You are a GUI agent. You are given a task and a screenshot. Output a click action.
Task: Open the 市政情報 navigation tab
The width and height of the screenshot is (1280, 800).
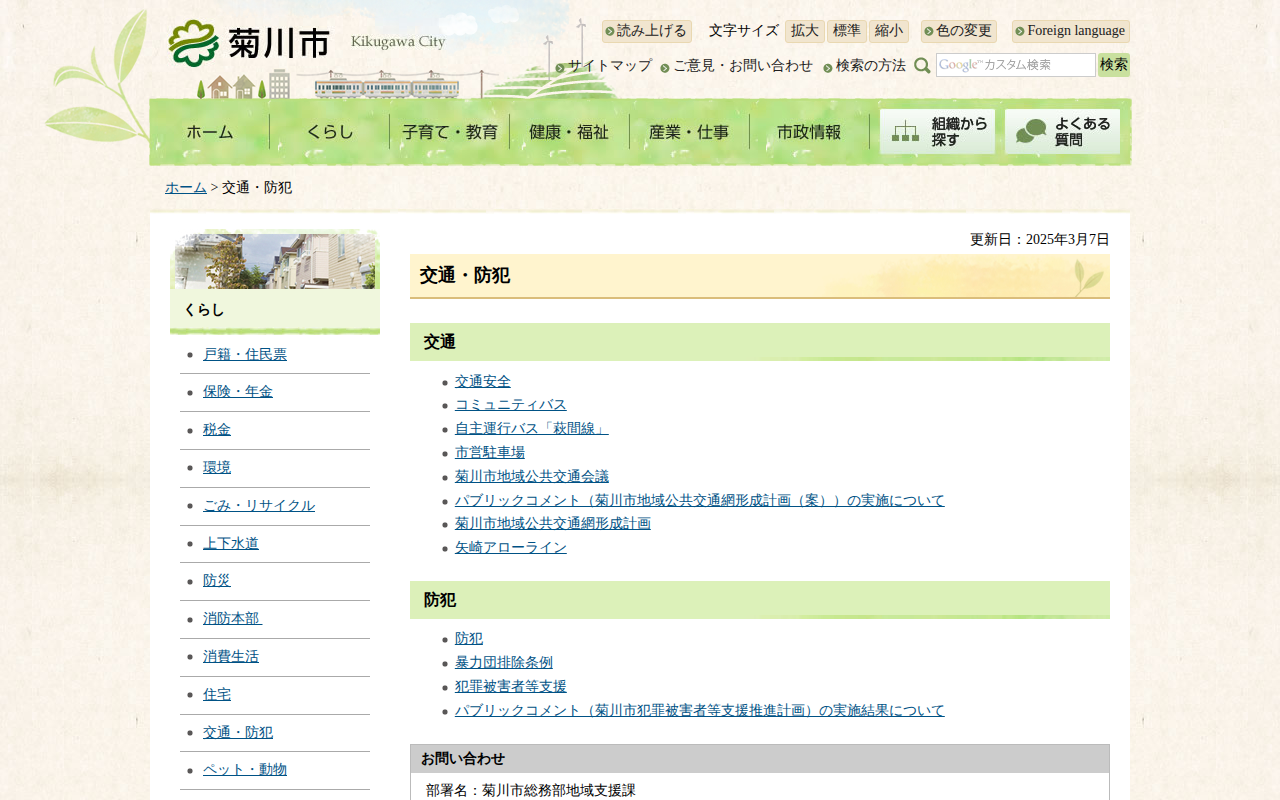pos(810,131)
